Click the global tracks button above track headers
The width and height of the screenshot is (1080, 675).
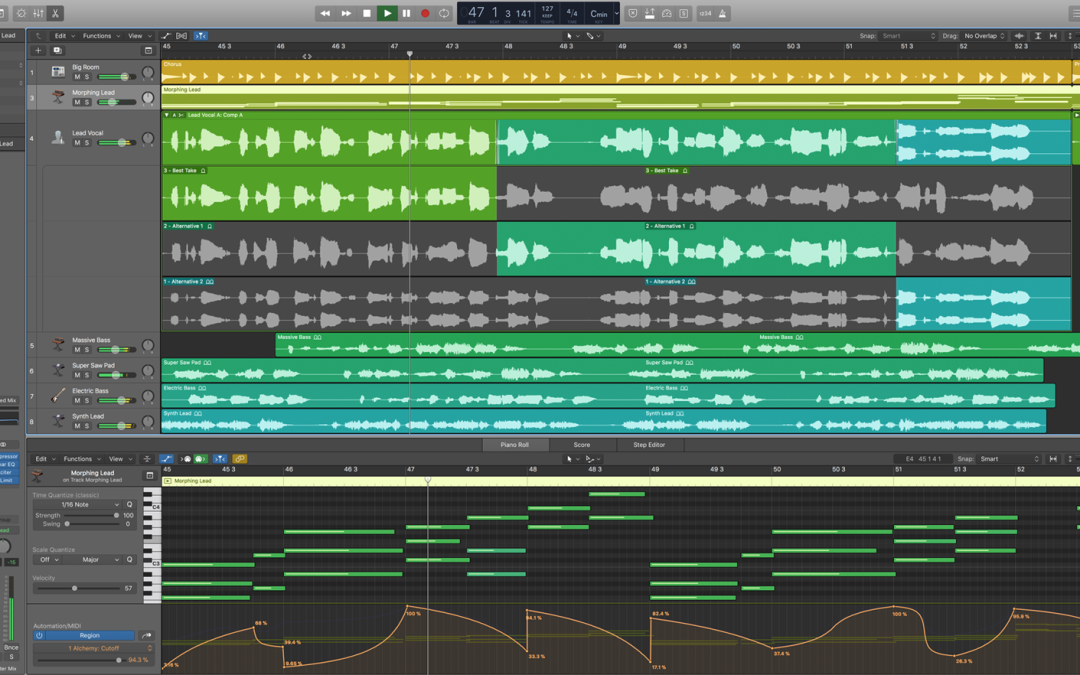point(148,50)
